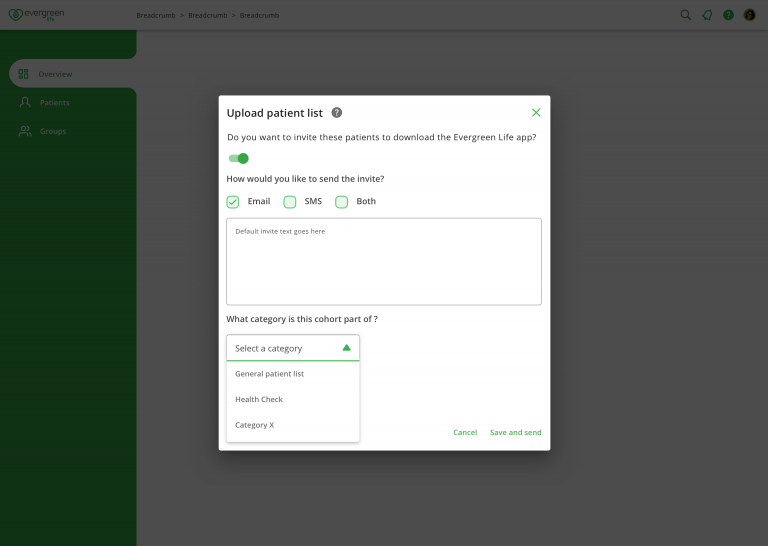Click into the default invite text box

[x=384, y=262]
